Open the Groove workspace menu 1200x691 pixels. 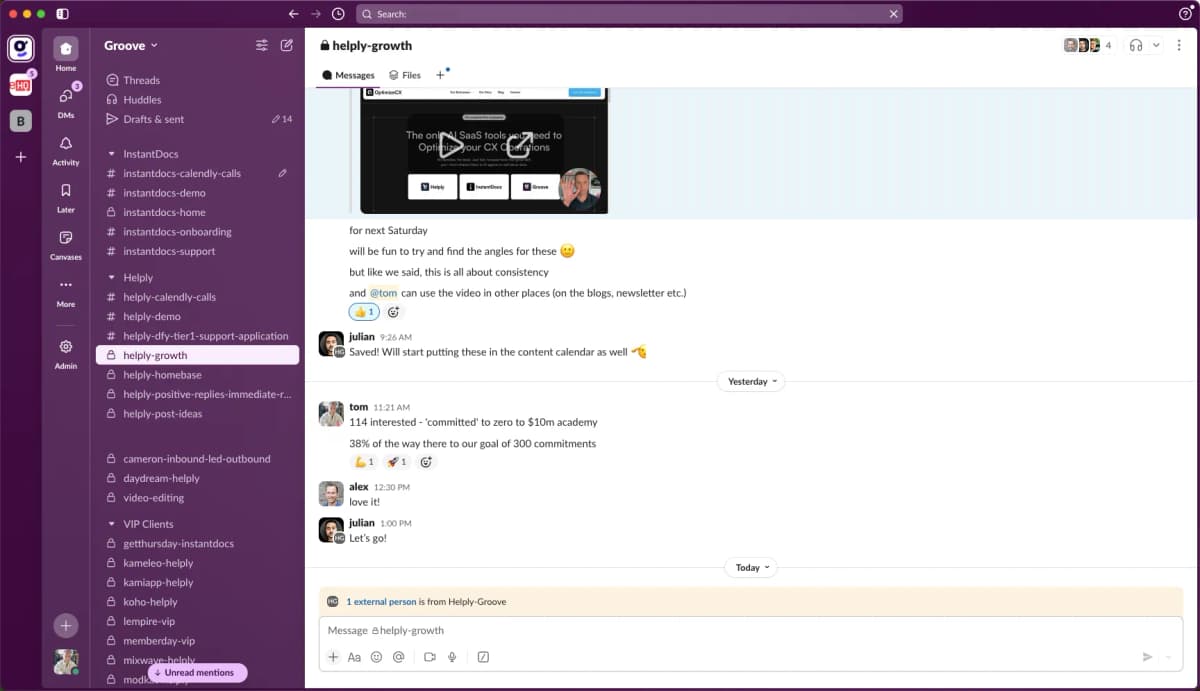click(131, 45)
